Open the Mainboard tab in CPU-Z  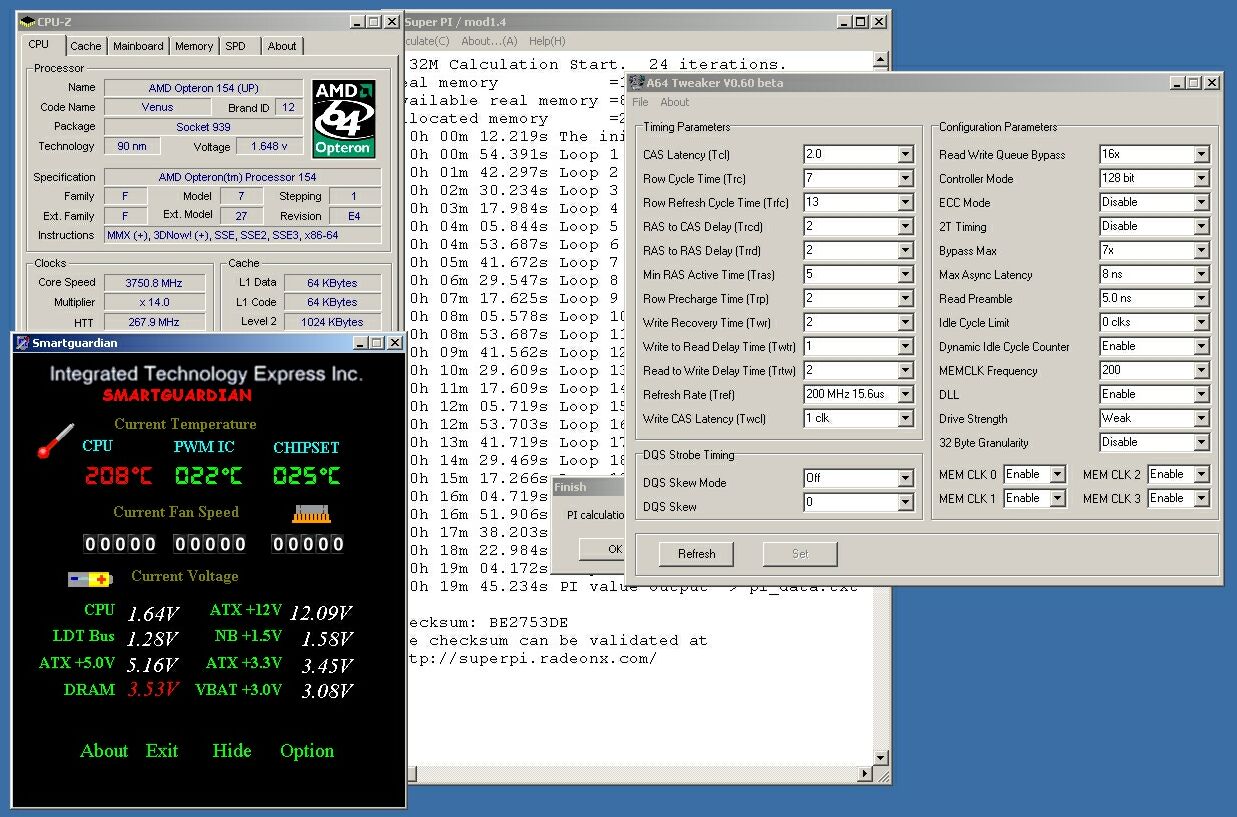pyautogui.click(x=138, y=46)
